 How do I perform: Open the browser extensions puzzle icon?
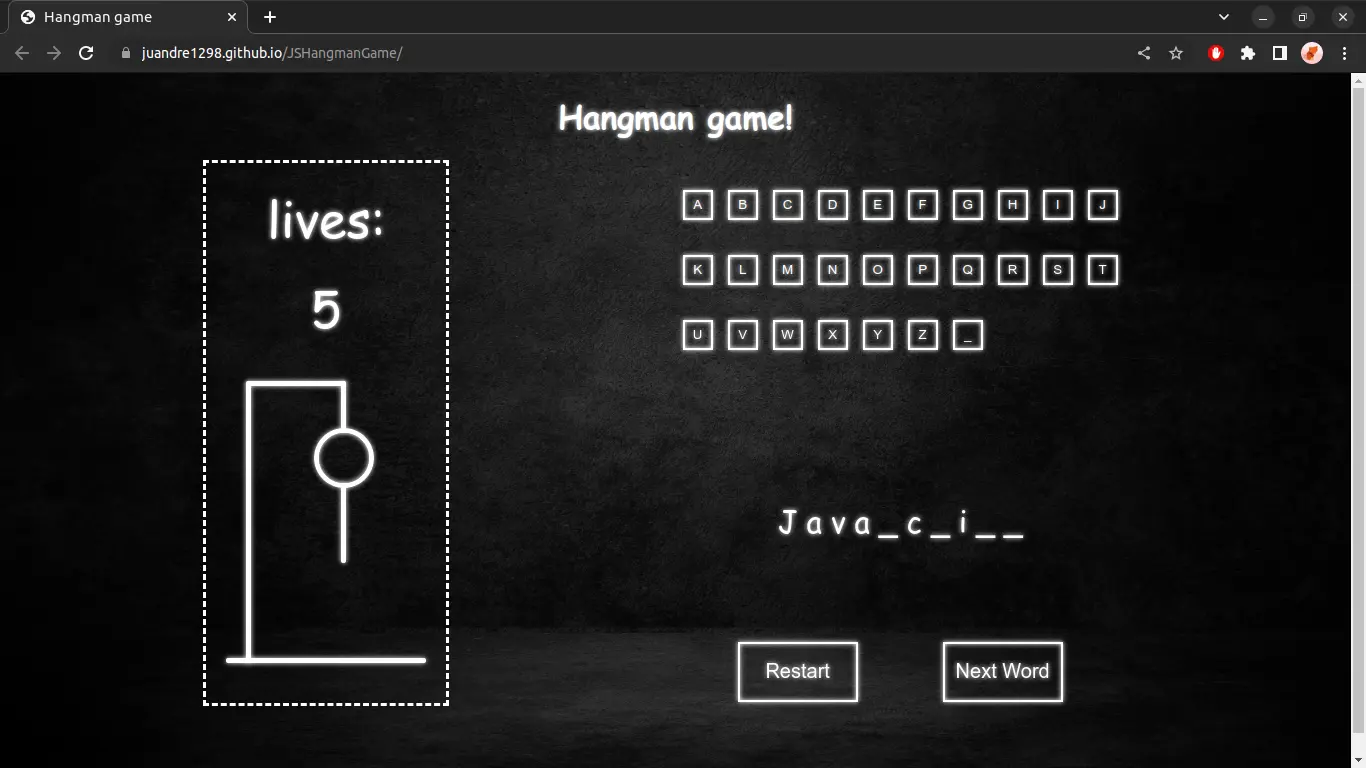1248,53
